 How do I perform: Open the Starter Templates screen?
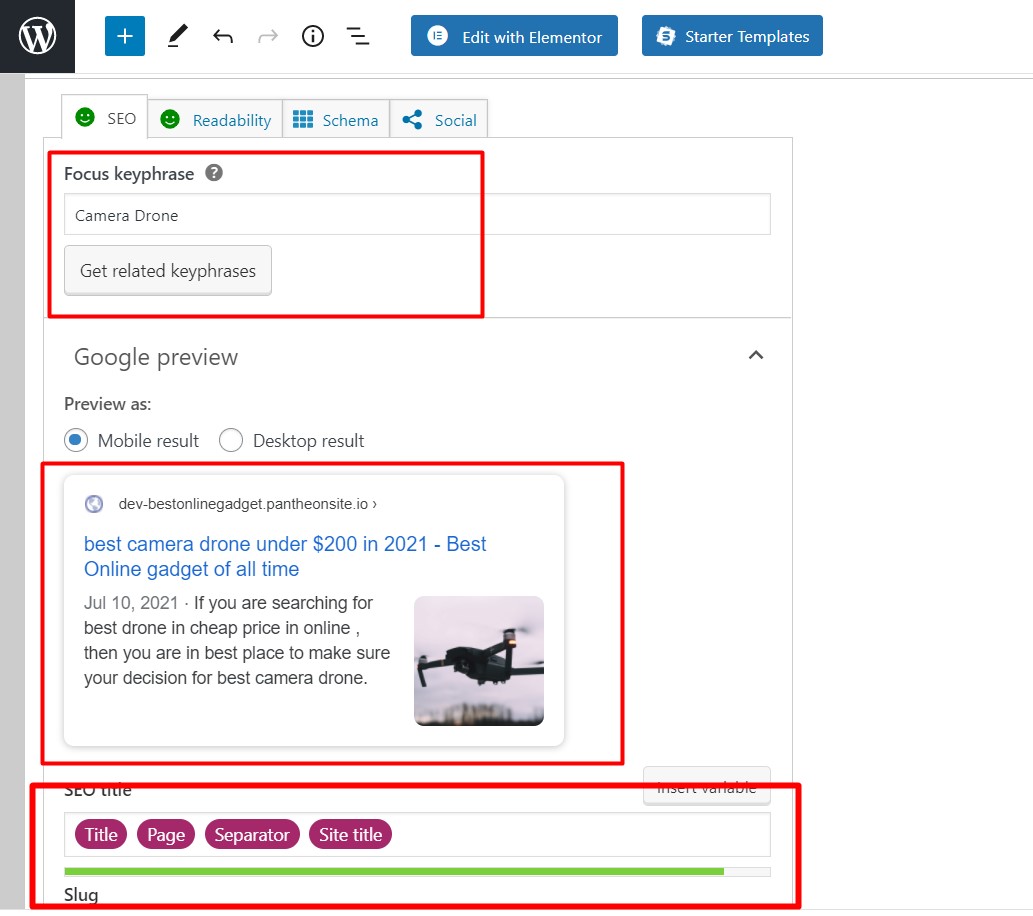point(732,35)
